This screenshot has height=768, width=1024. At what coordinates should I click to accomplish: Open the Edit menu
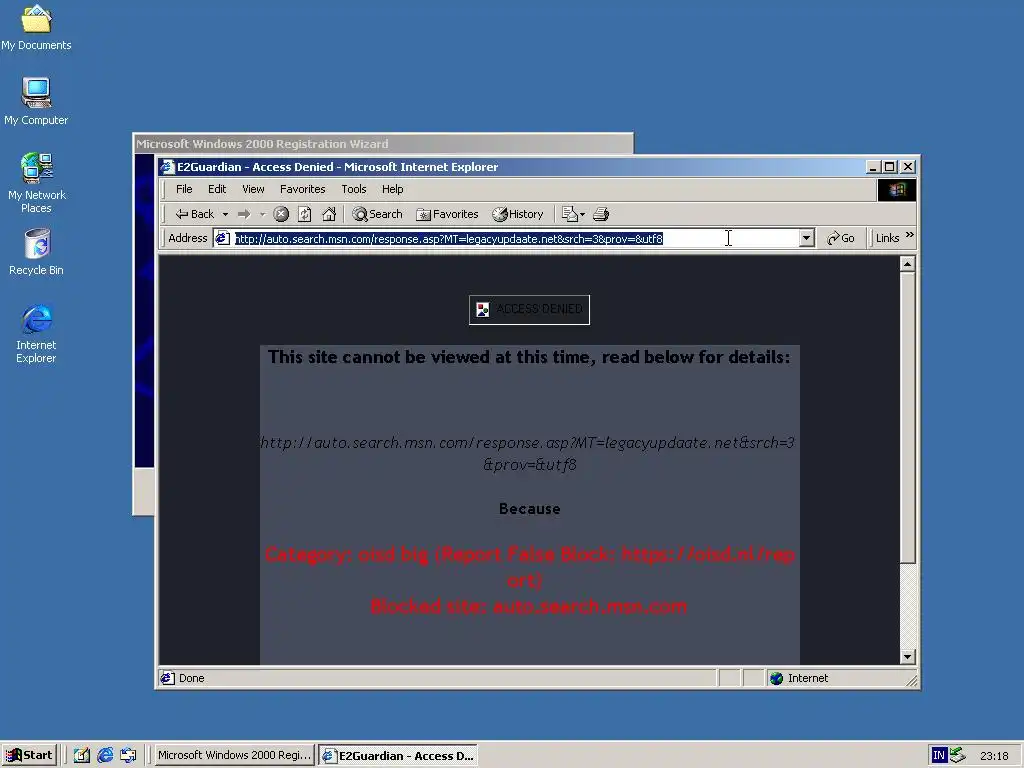[217, 189]
